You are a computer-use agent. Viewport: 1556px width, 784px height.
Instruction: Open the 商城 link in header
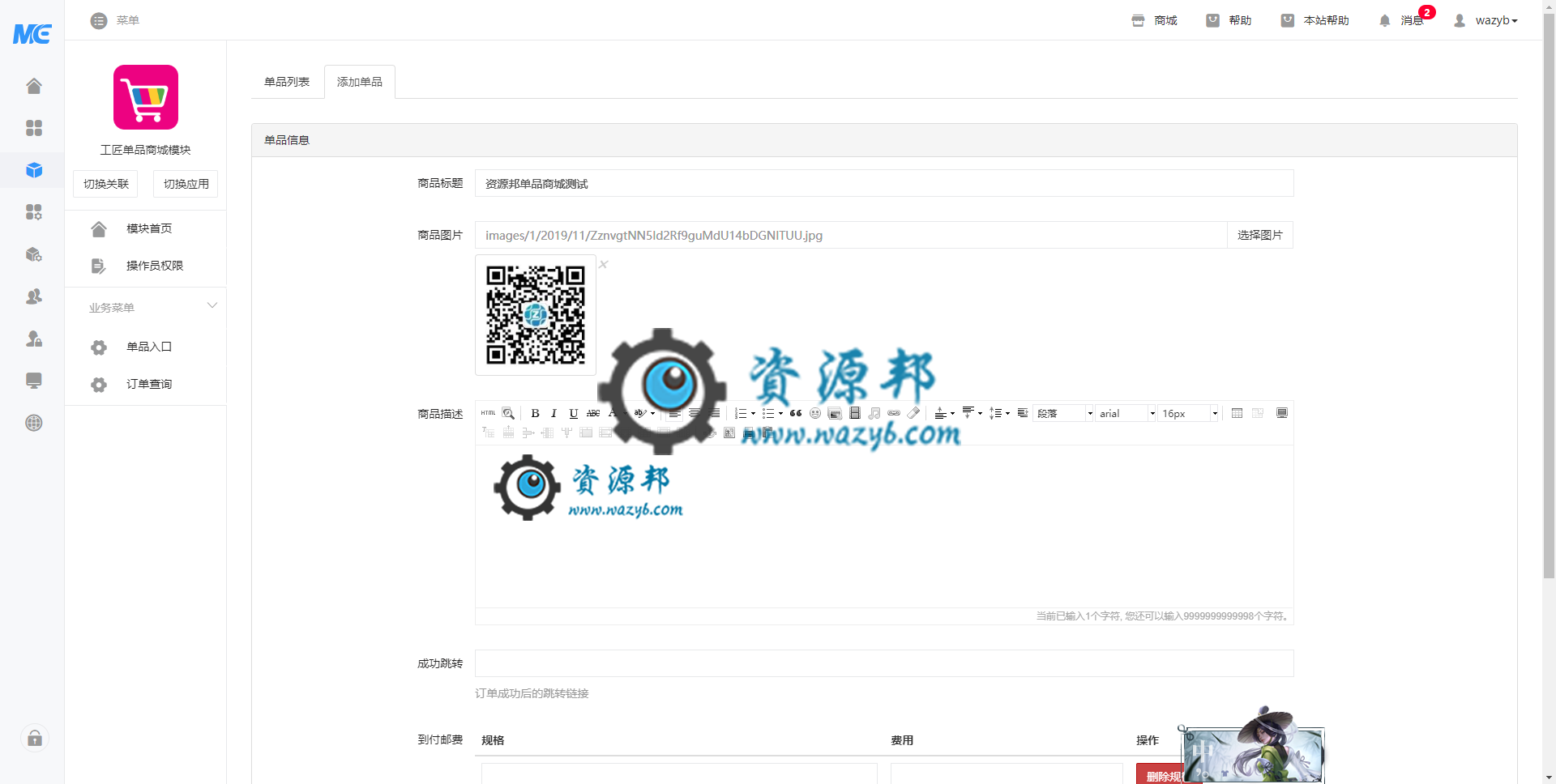[x=1154, y=20]
